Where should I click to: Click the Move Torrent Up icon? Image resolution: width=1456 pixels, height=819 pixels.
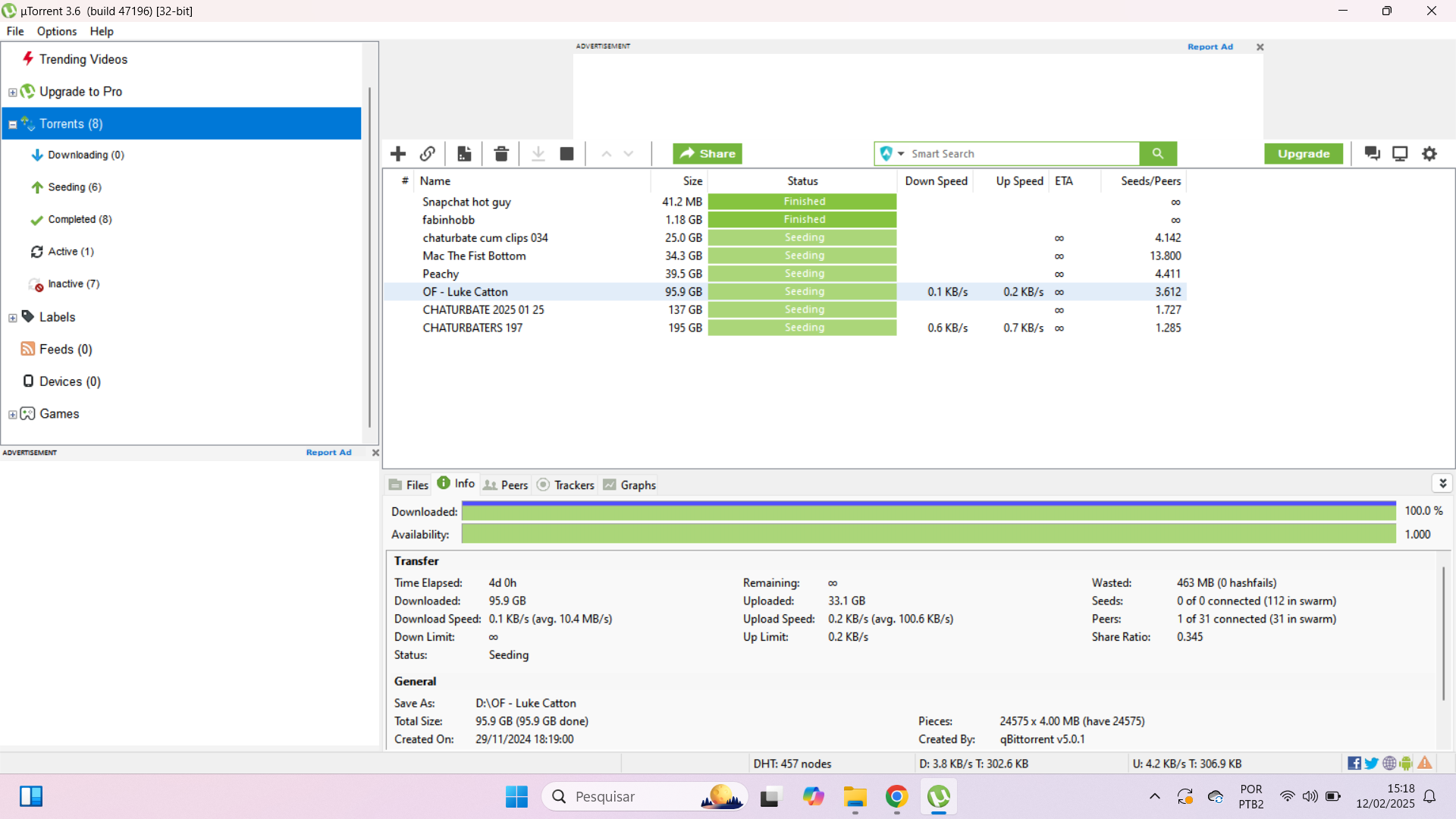coord(606,153)
